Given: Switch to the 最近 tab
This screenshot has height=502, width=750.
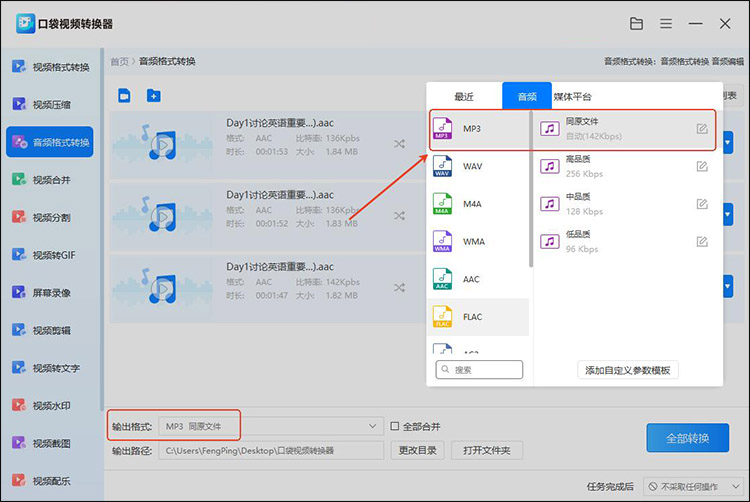Looking at the screenshot, I should coord(464,97).
